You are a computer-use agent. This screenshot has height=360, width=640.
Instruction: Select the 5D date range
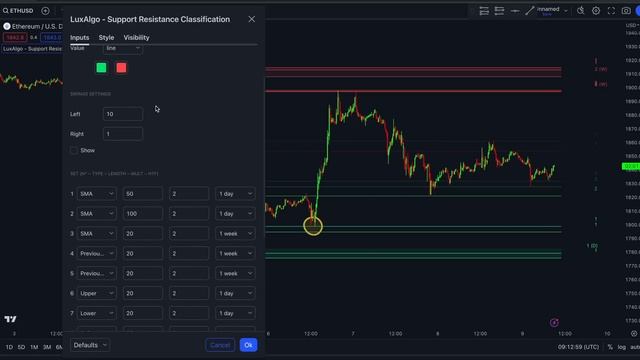(x=22, y=347)
